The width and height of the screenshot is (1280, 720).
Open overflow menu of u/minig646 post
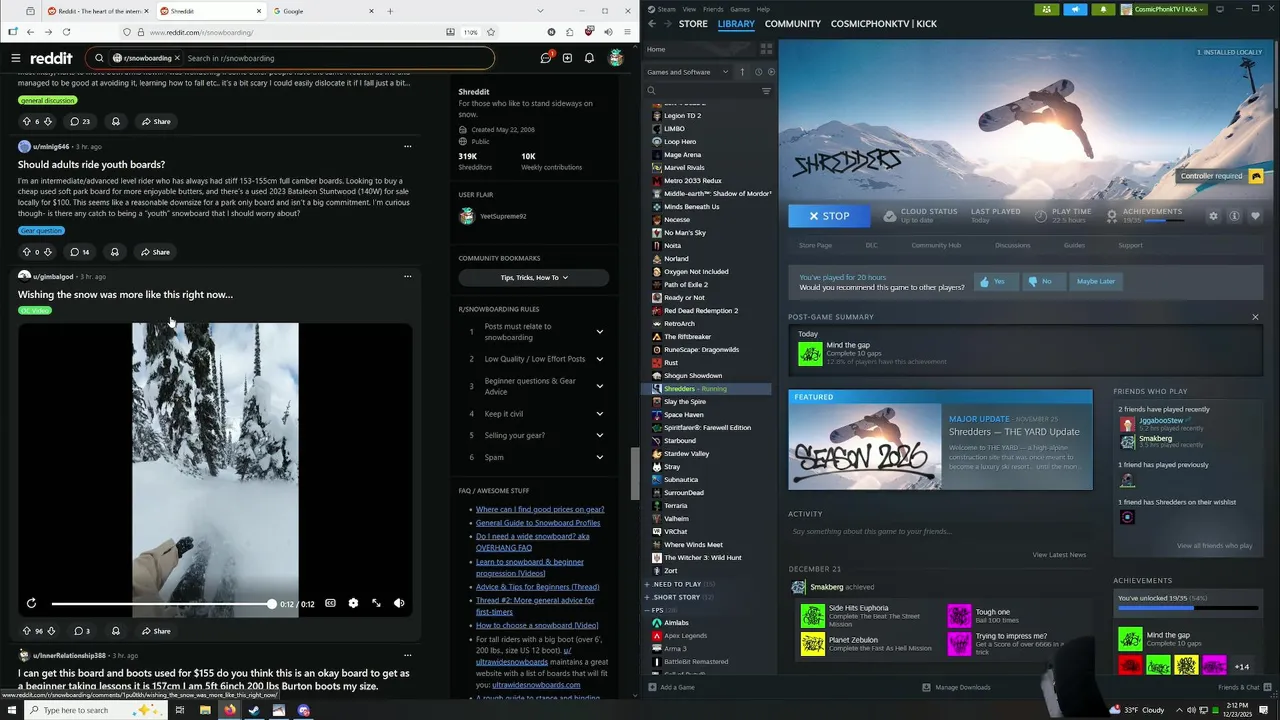tap(407, 146)
